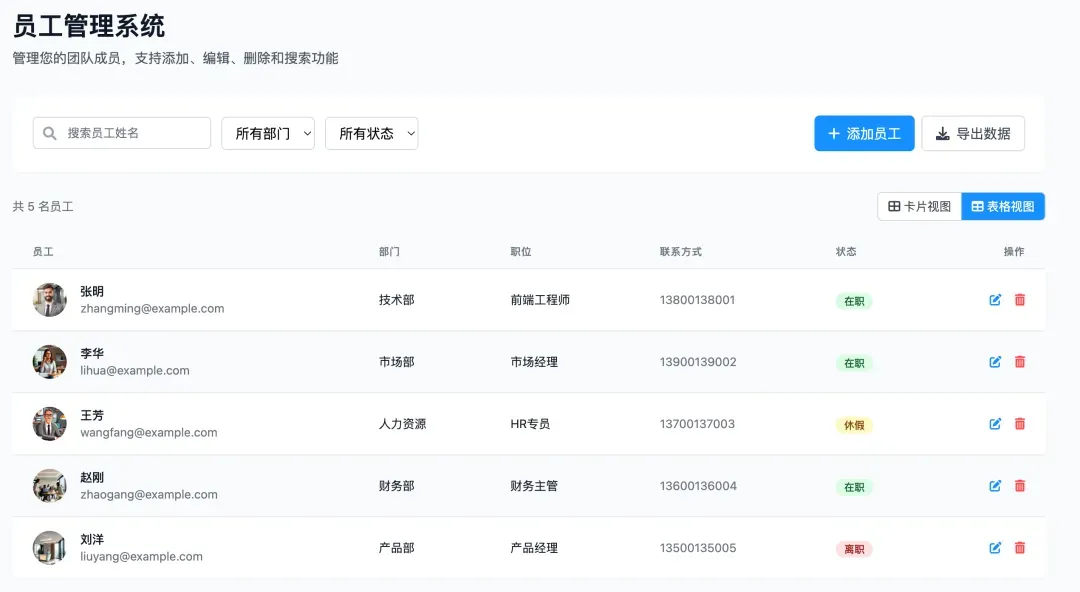The image size is (1080, 592).
Task: Delete employee 李华 with trash icon
Action: pyautogui.click(x=1020, y=362)
